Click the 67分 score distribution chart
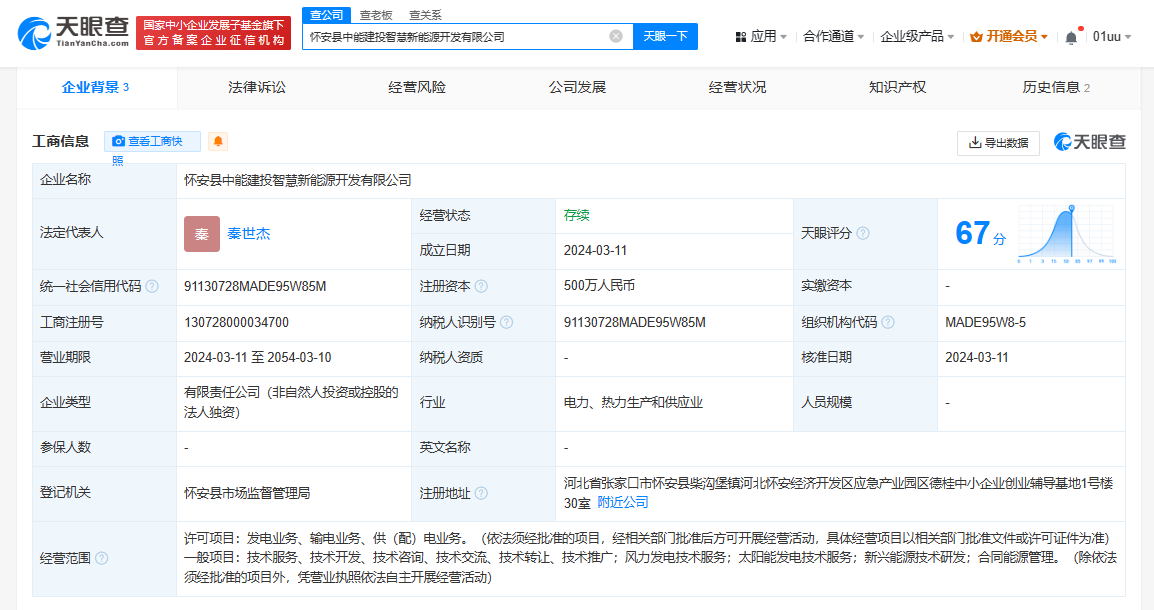The image size is (1154, 610). coord(1067,234)
